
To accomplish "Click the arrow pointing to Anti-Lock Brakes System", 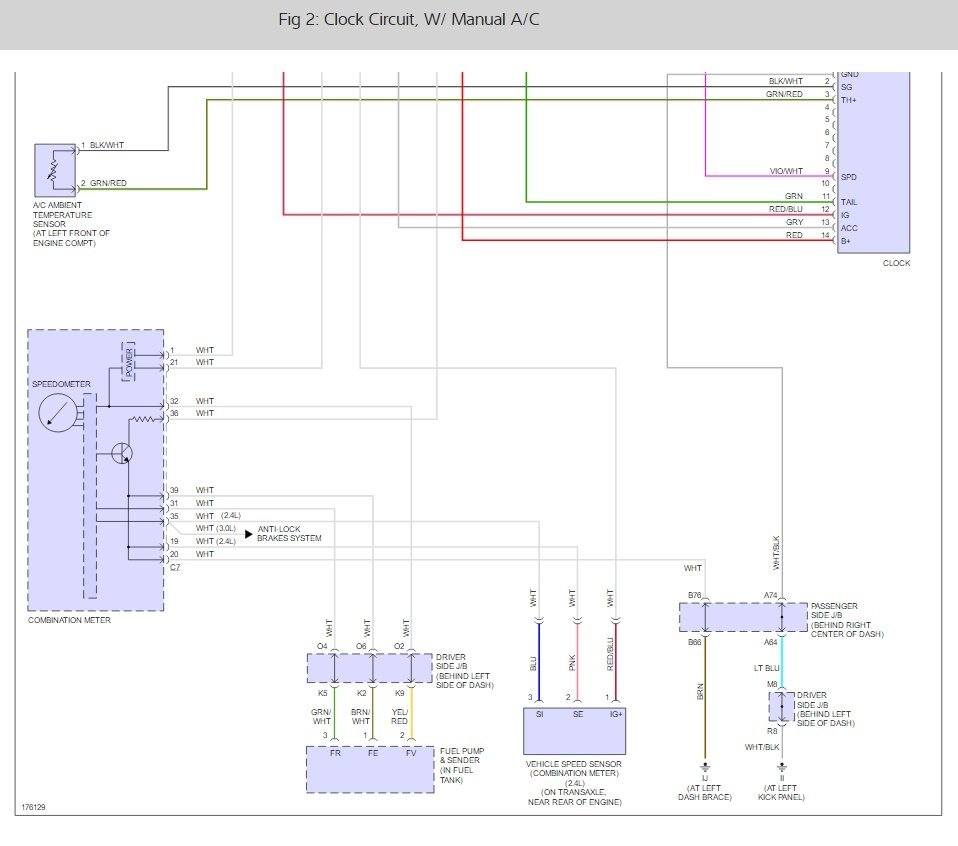I will 249,534.
